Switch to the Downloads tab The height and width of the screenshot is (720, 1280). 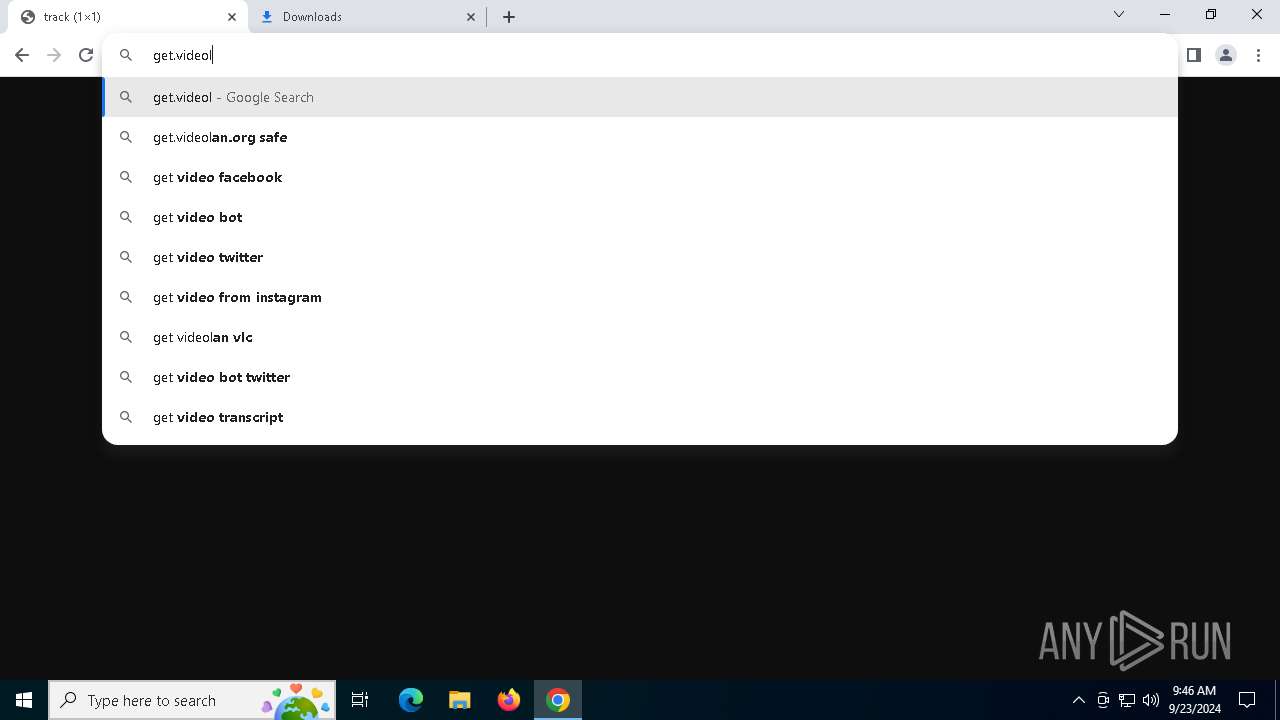click(x=368, y=17)
